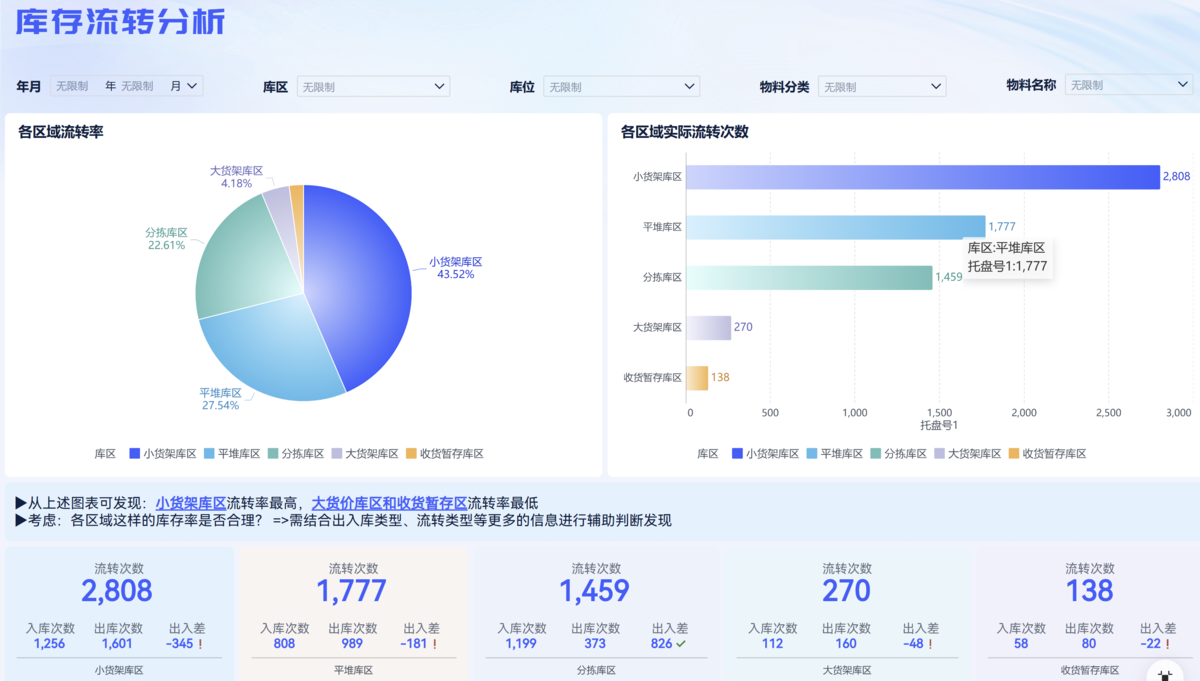Click the 各区域流转率 chart title
Image resolution: width=1200 pixels, height=681 pixels.
click(x=61, y=132)
